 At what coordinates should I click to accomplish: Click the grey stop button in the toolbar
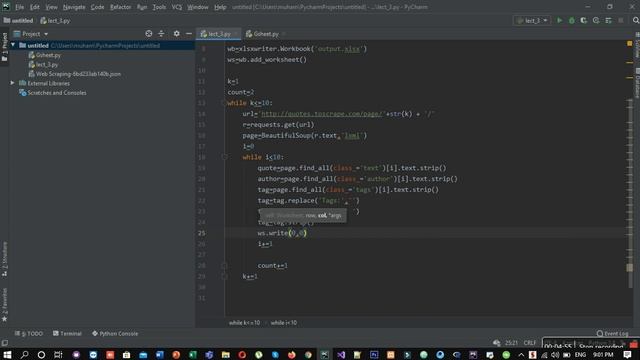click(621, 20)
